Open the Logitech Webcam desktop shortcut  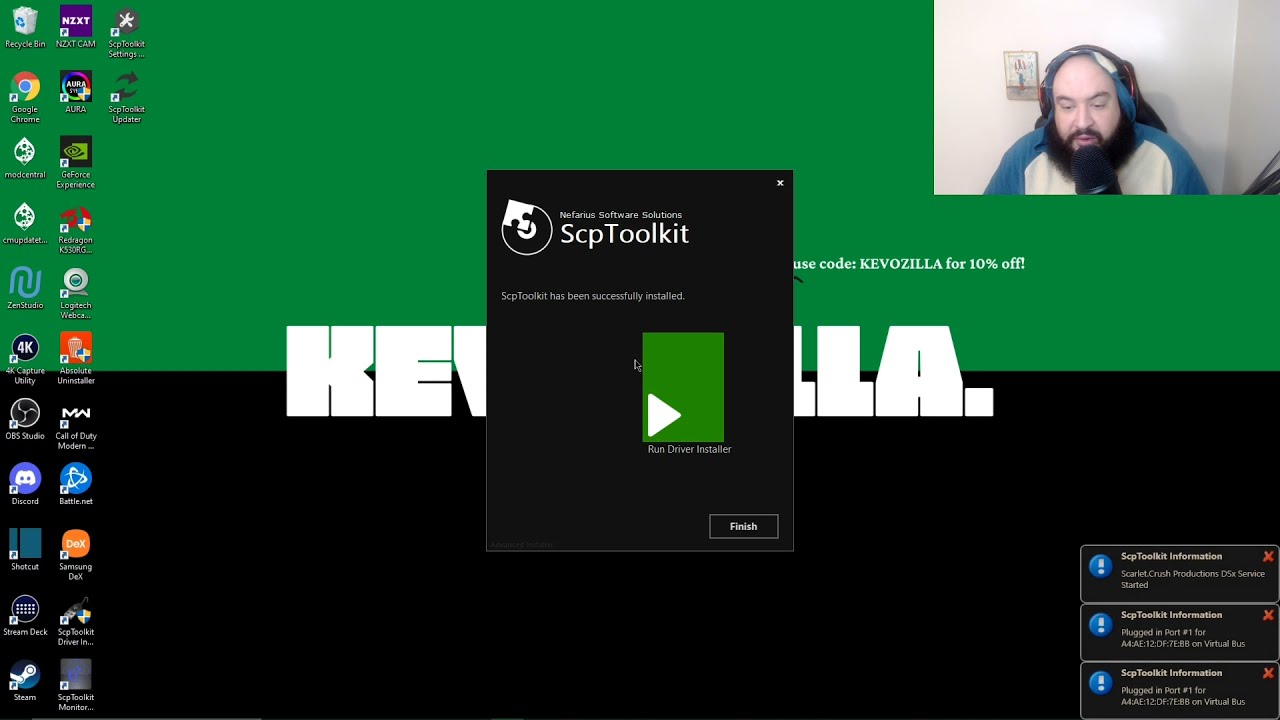click(x=76, y=293)
